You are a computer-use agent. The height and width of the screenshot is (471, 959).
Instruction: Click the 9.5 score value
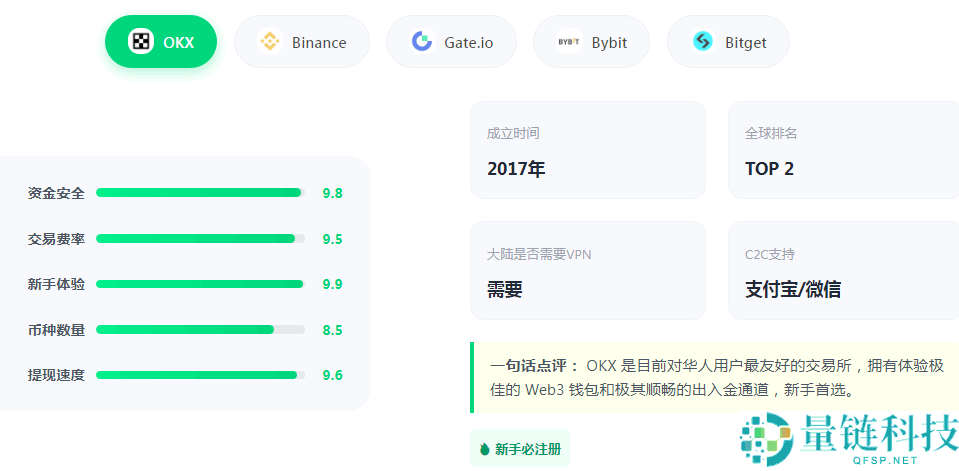click(x=333, y=239)
